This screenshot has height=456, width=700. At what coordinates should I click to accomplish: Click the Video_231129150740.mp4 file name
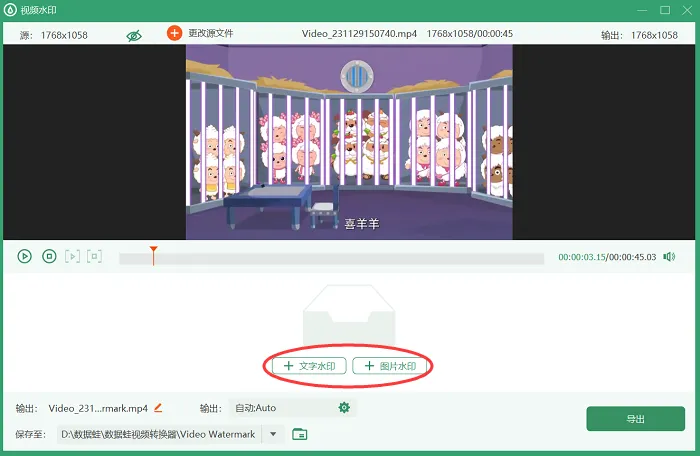coord(359,33)
